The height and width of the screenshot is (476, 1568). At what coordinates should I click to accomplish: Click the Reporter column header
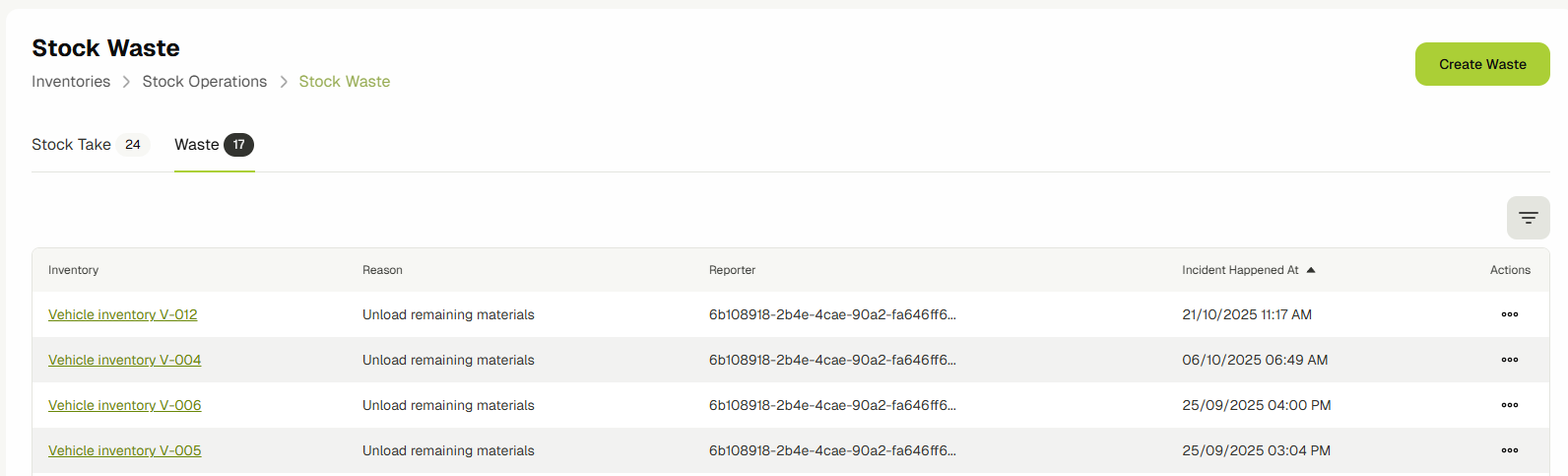pyautogui.click(x=732, y=270)
